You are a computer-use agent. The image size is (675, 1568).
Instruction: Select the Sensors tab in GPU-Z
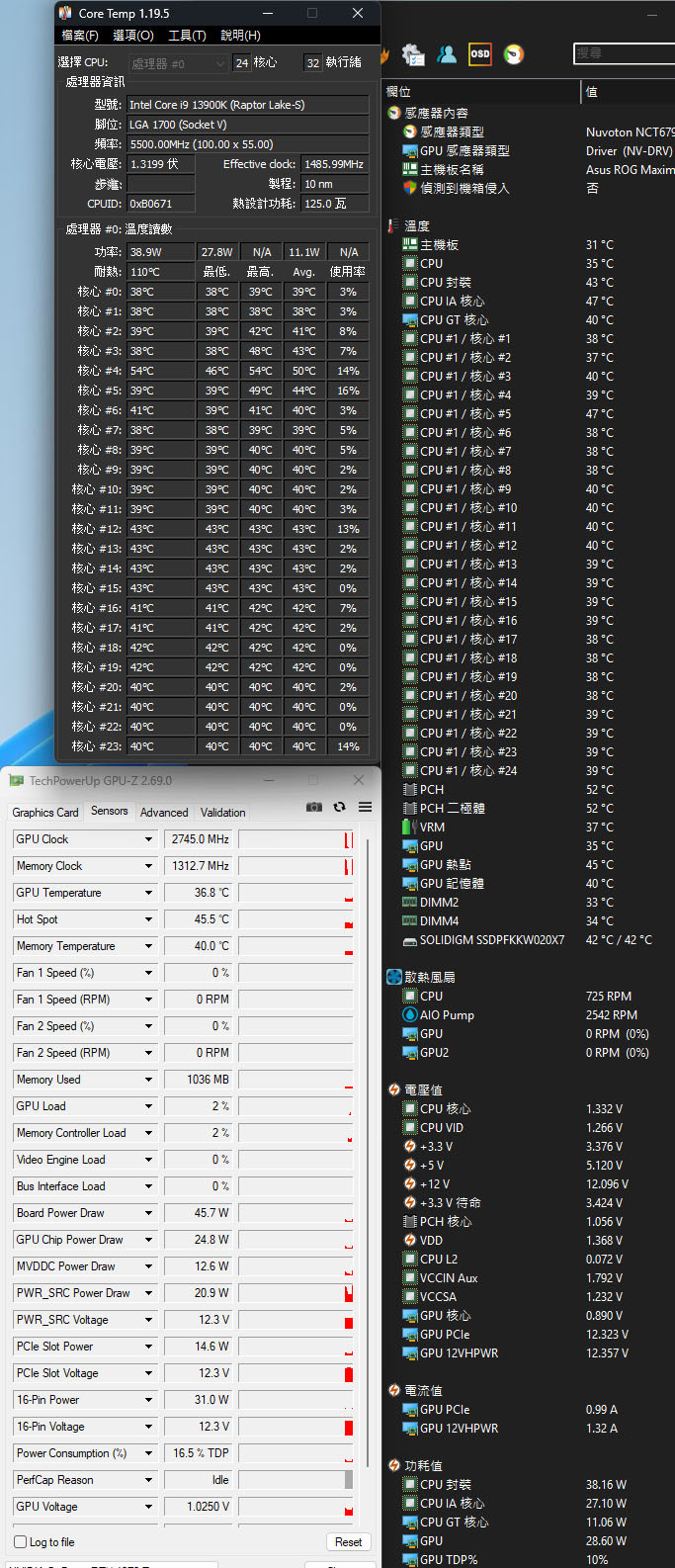click(110, 811)
